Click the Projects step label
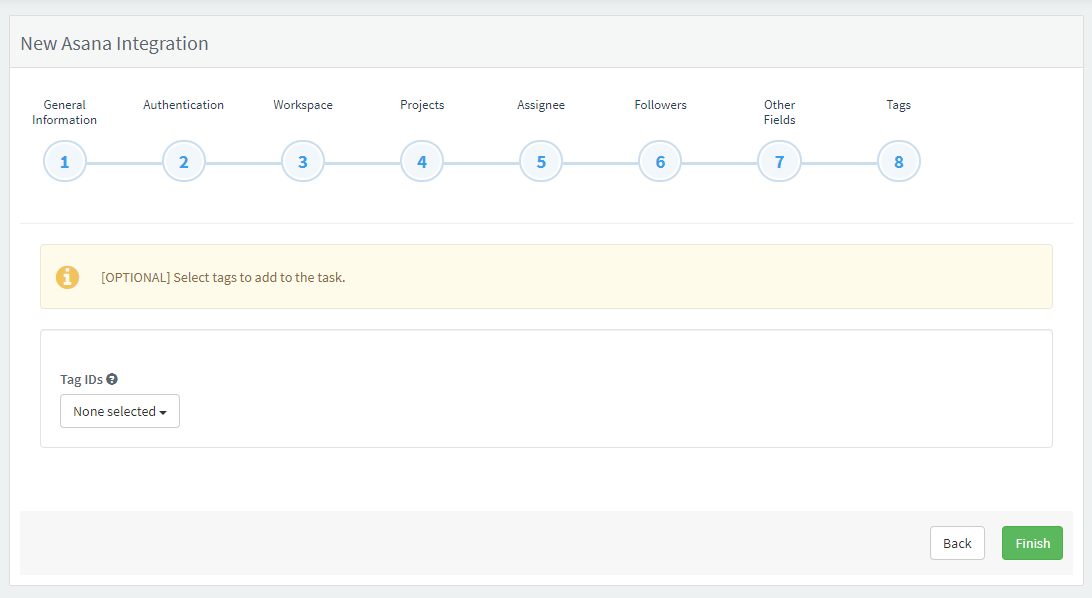 [422, 105]
